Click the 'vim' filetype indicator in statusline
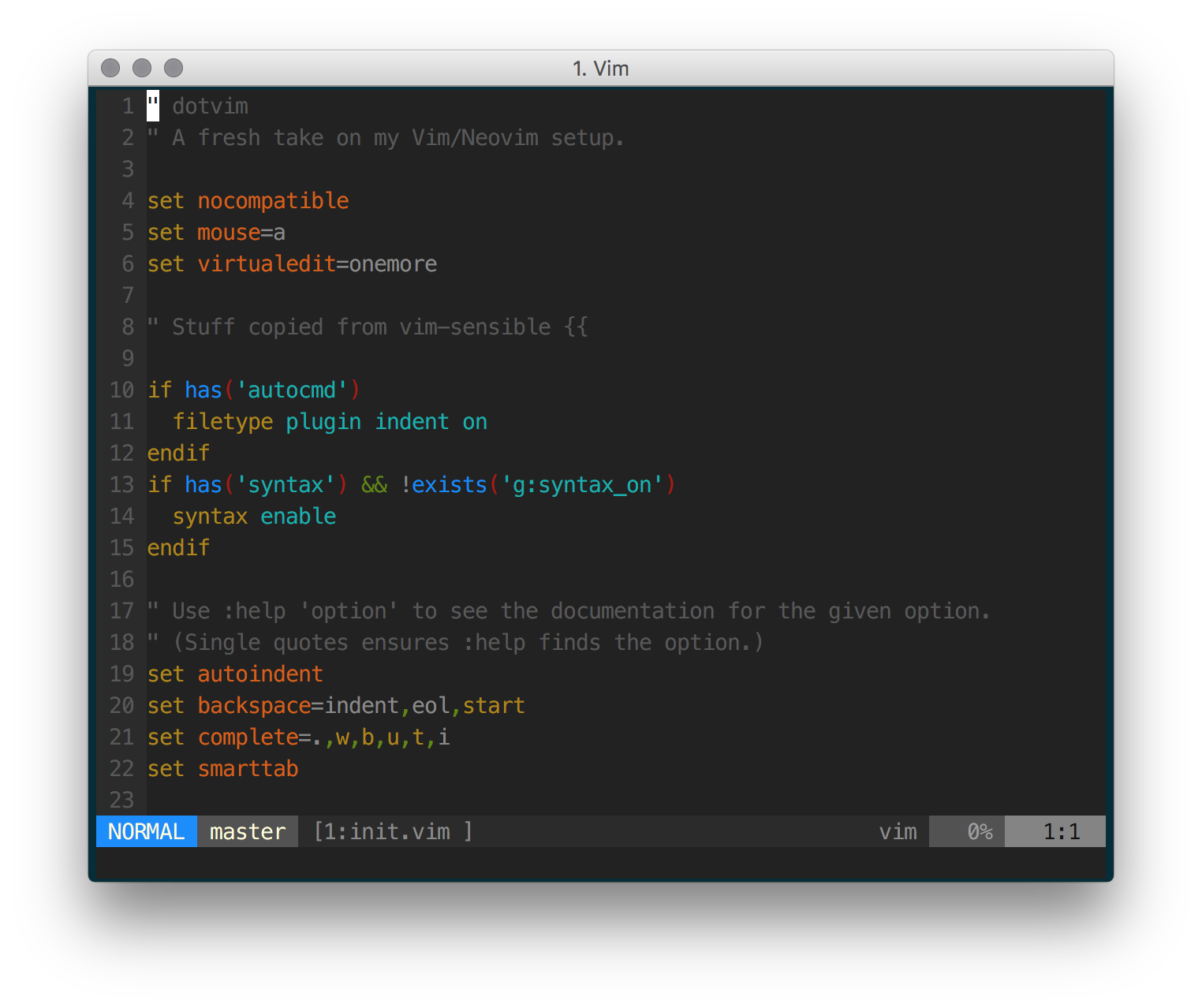 click(x=898, y=831)
